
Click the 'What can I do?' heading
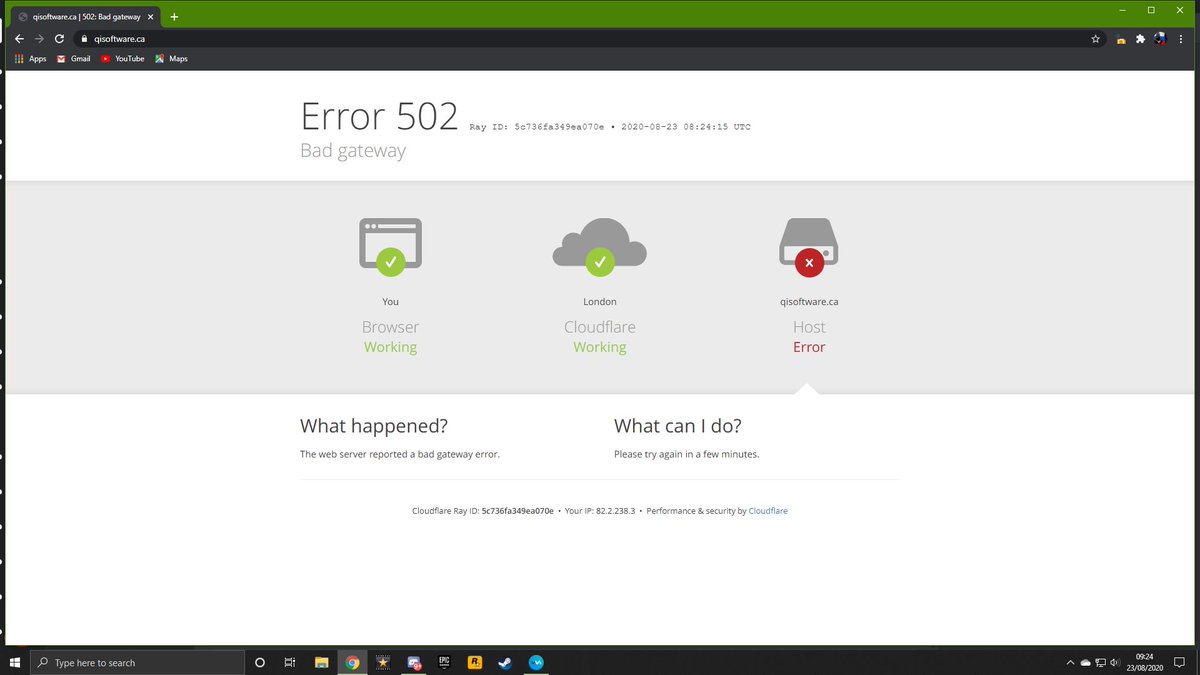[678, 426]
